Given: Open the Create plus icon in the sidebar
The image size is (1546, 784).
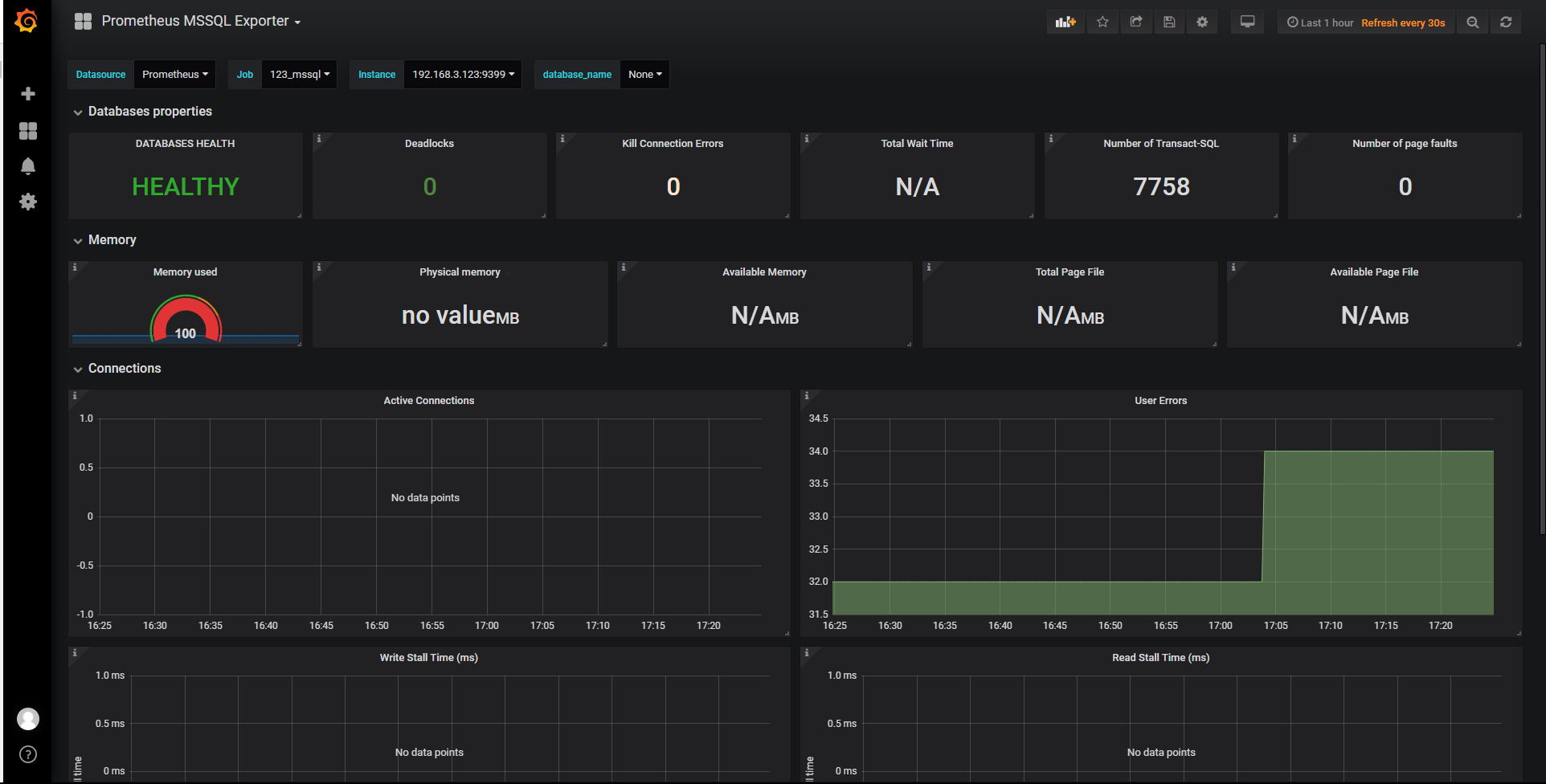Looking at the screenshot, I should coord(28,93).
